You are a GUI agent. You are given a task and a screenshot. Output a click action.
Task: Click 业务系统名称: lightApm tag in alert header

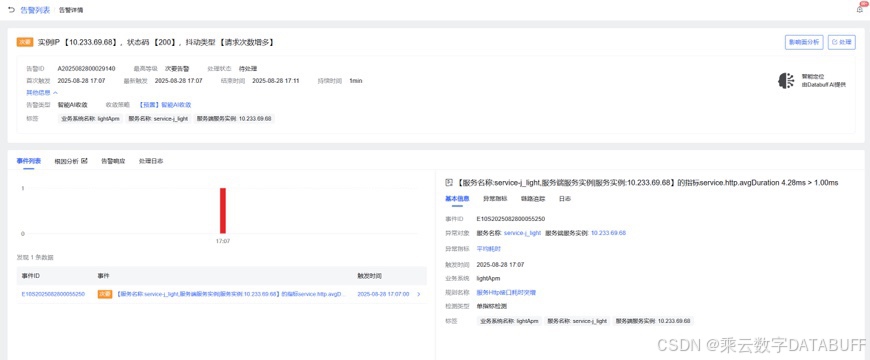(90, 119)
